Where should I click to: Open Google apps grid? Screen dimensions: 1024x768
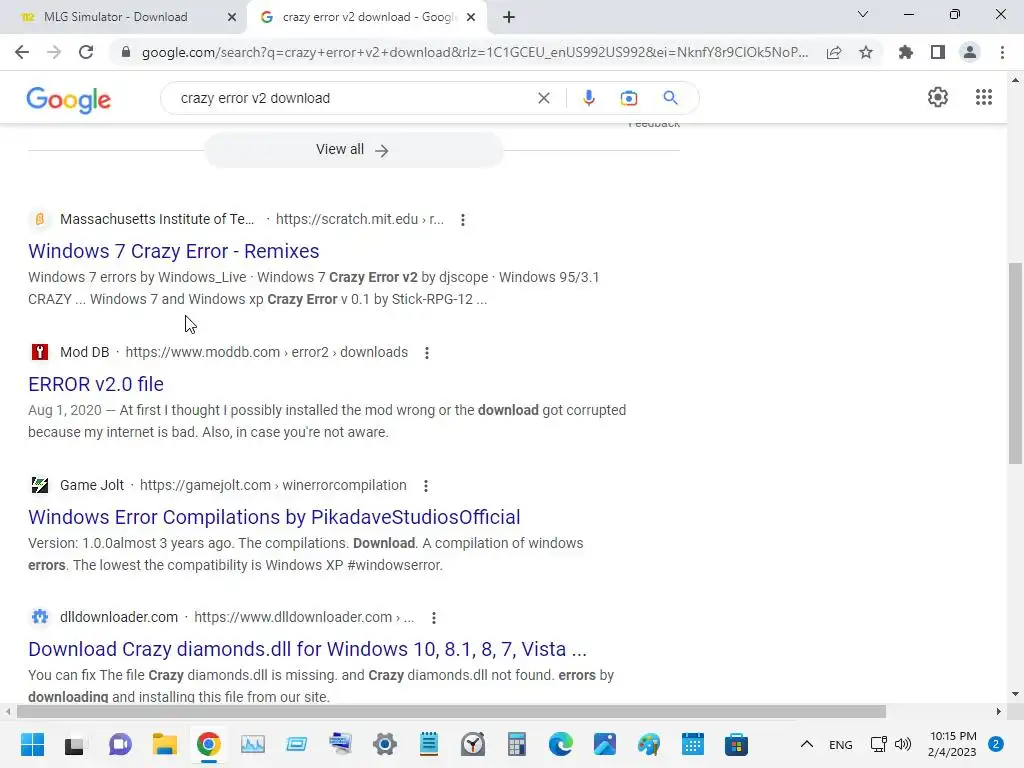984,97
